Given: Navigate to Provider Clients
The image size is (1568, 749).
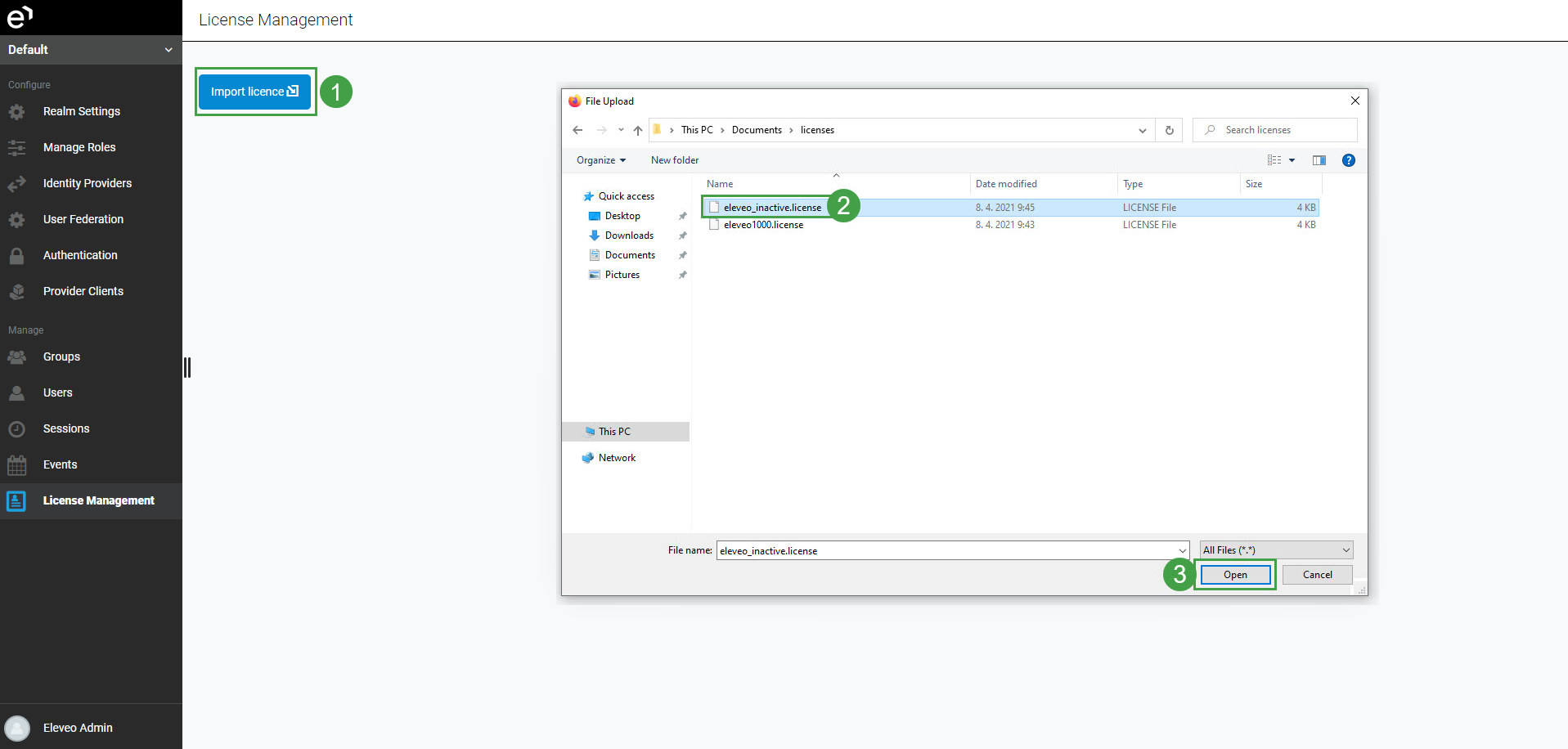Looking at the screenshot, I should click(x=83, y=291).
